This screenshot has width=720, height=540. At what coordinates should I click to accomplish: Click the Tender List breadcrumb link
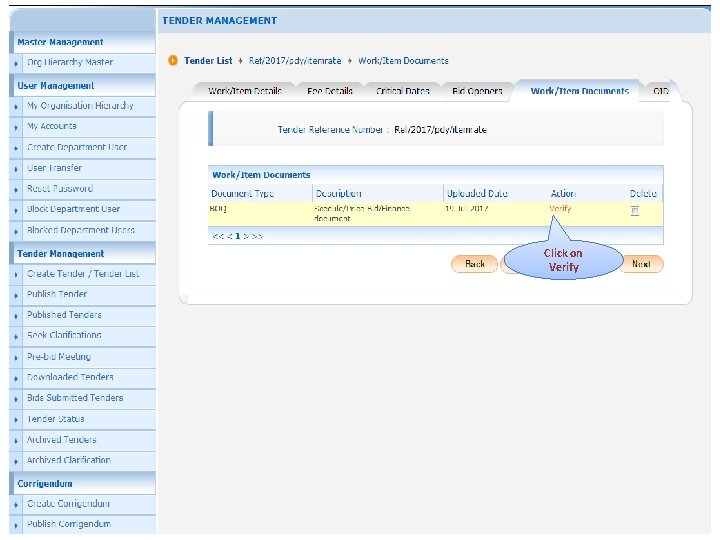[x=208, y=61]
